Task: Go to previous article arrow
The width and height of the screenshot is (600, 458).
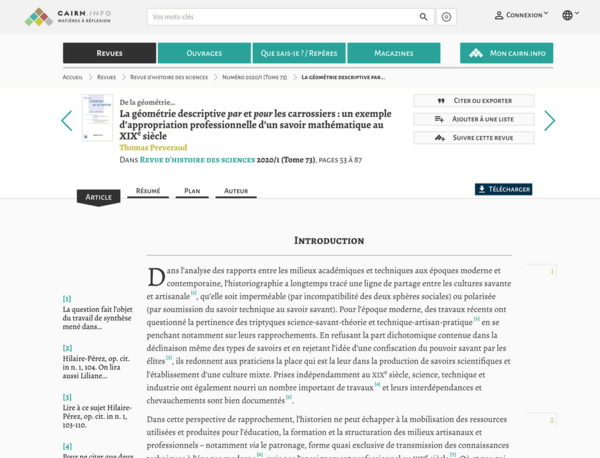Action: point(67,121)
